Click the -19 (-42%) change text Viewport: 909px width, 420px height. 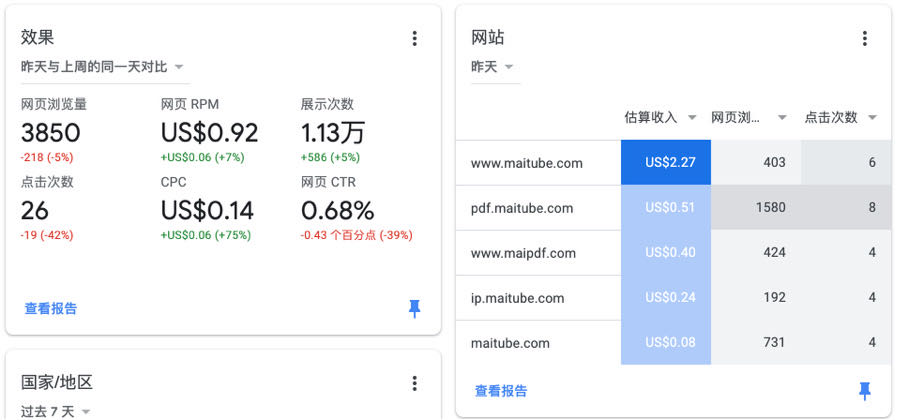point(47,235)
